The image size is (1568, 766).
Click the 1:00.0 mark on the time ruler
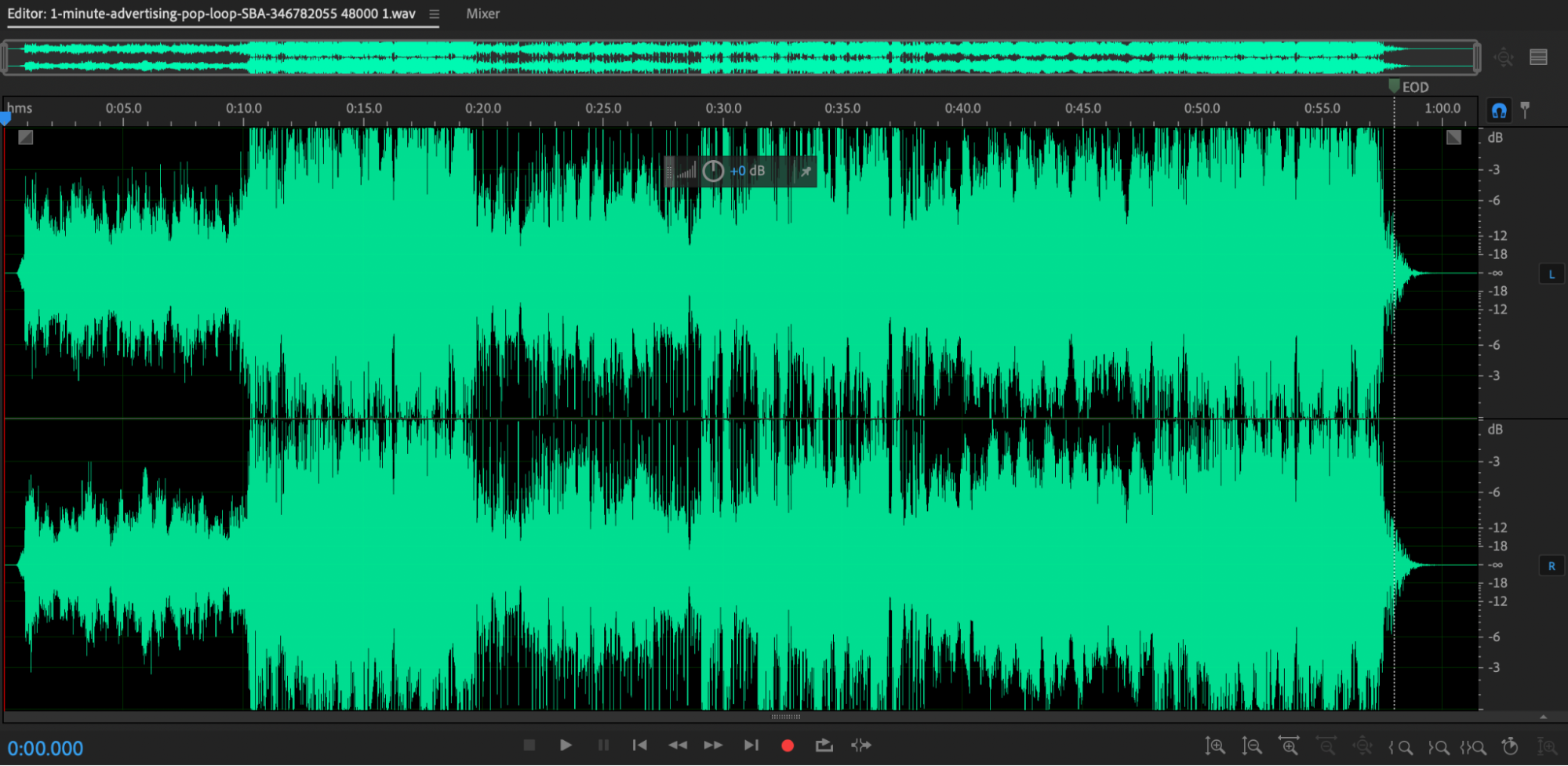click(x=1442, y=108)
